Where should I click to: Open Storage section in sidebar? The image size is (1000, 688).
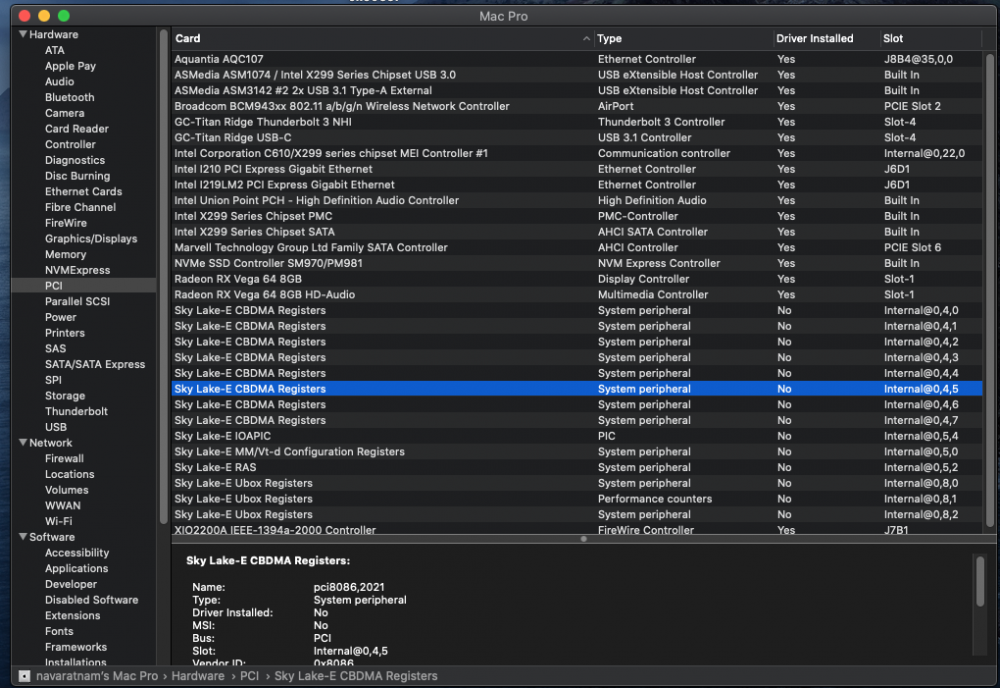[x=64, y=395]
